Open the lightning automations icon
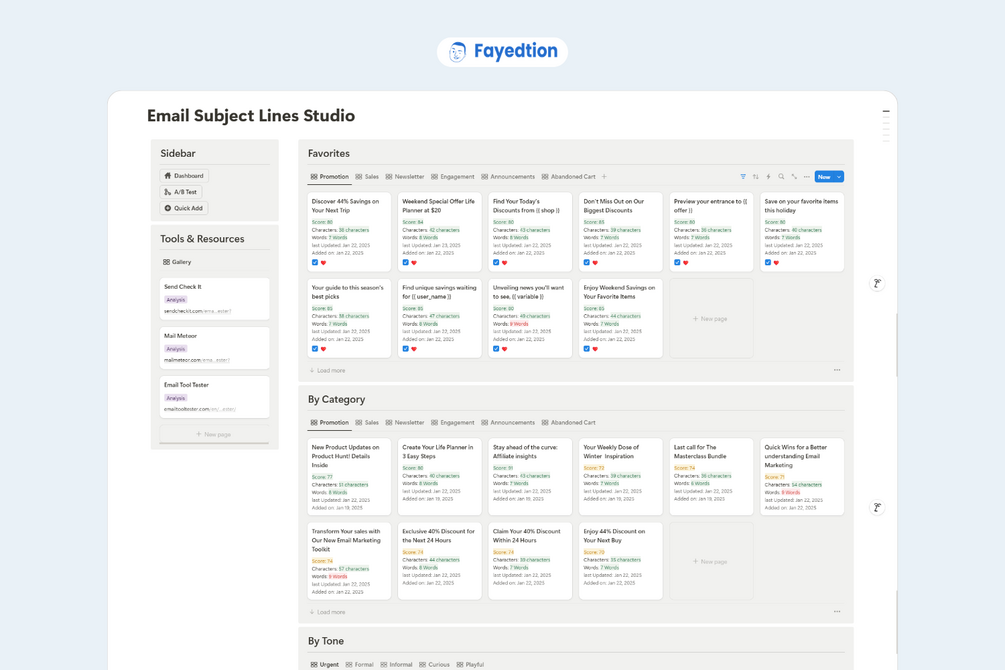The height and width of the screenshot is (670, 1005). click(x=768, y=177)
